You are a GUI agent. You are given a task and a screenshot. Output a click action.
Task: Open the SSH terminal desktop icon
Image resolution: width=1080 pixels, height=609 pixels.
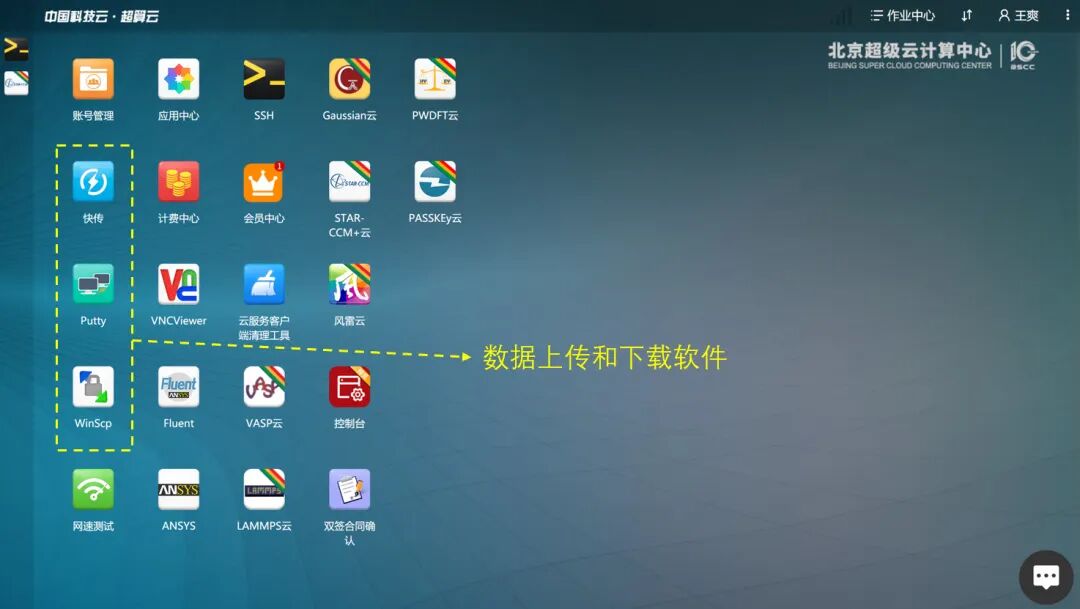264,79
